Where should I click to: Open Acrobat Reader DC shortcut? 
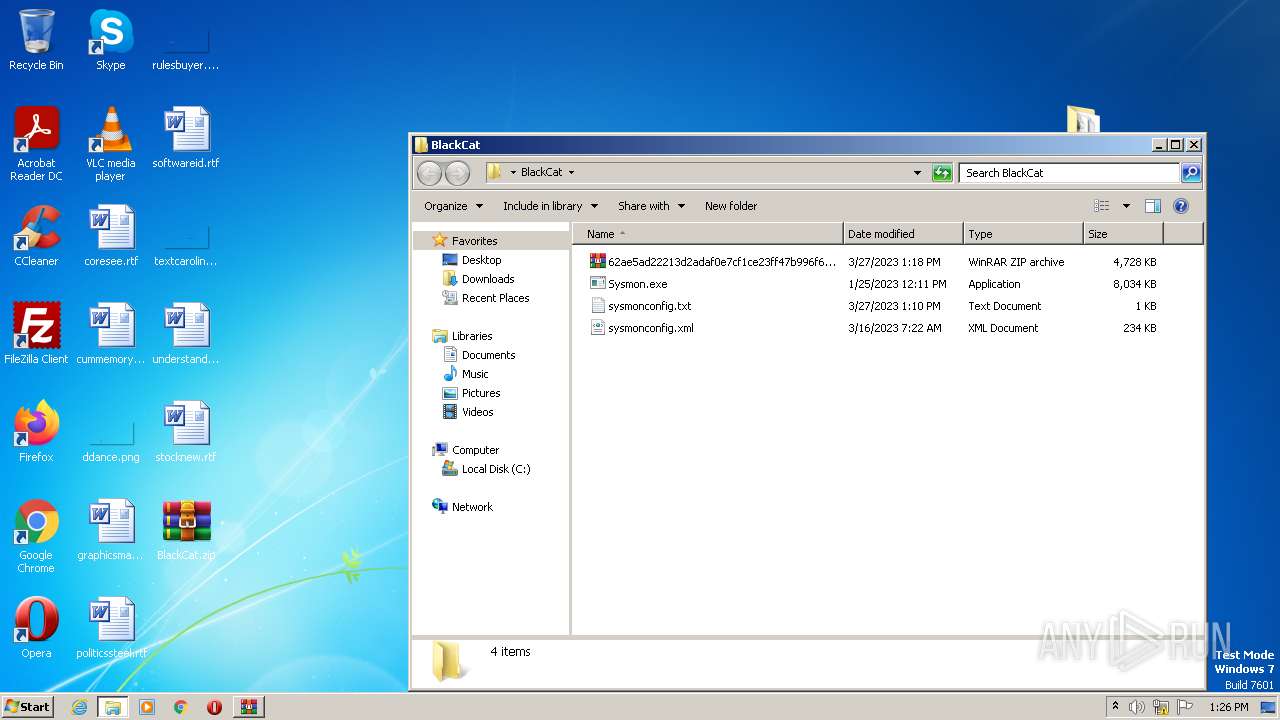[36, 144]
